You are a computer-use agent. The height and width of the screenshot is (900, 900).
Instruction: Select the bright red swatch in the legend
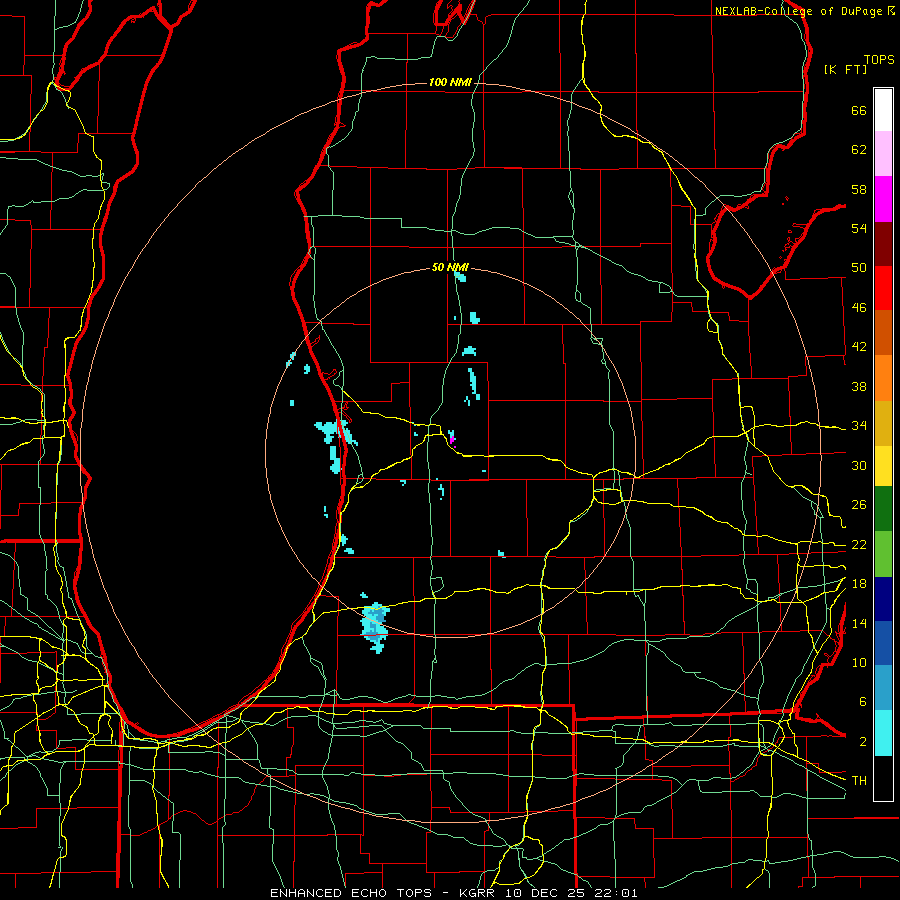click(883, 288)
